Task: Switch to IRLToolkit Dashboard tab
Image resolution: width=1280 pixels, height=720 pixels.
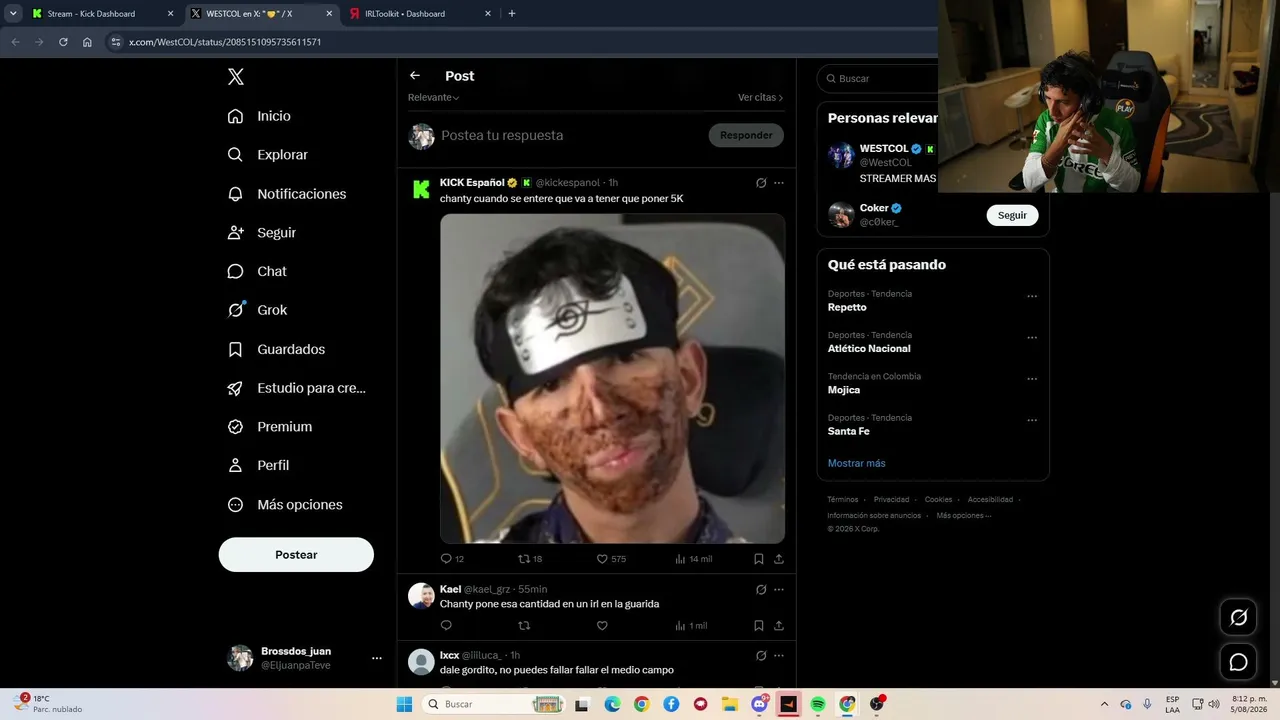Action: pyautogui.click(x=421, y=14)
